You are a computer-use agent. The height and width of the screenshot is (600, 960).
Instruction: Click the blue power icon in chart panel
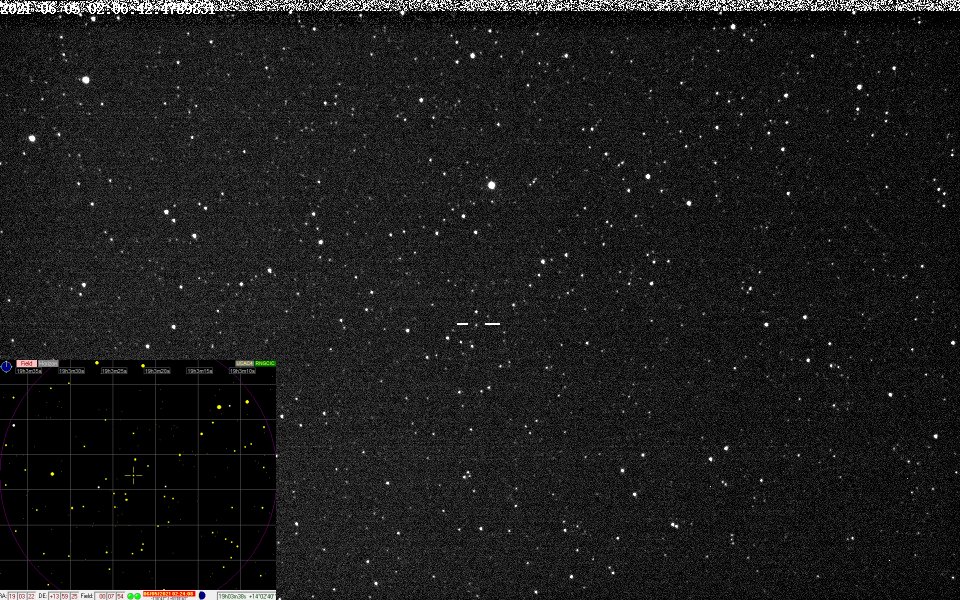6,366
